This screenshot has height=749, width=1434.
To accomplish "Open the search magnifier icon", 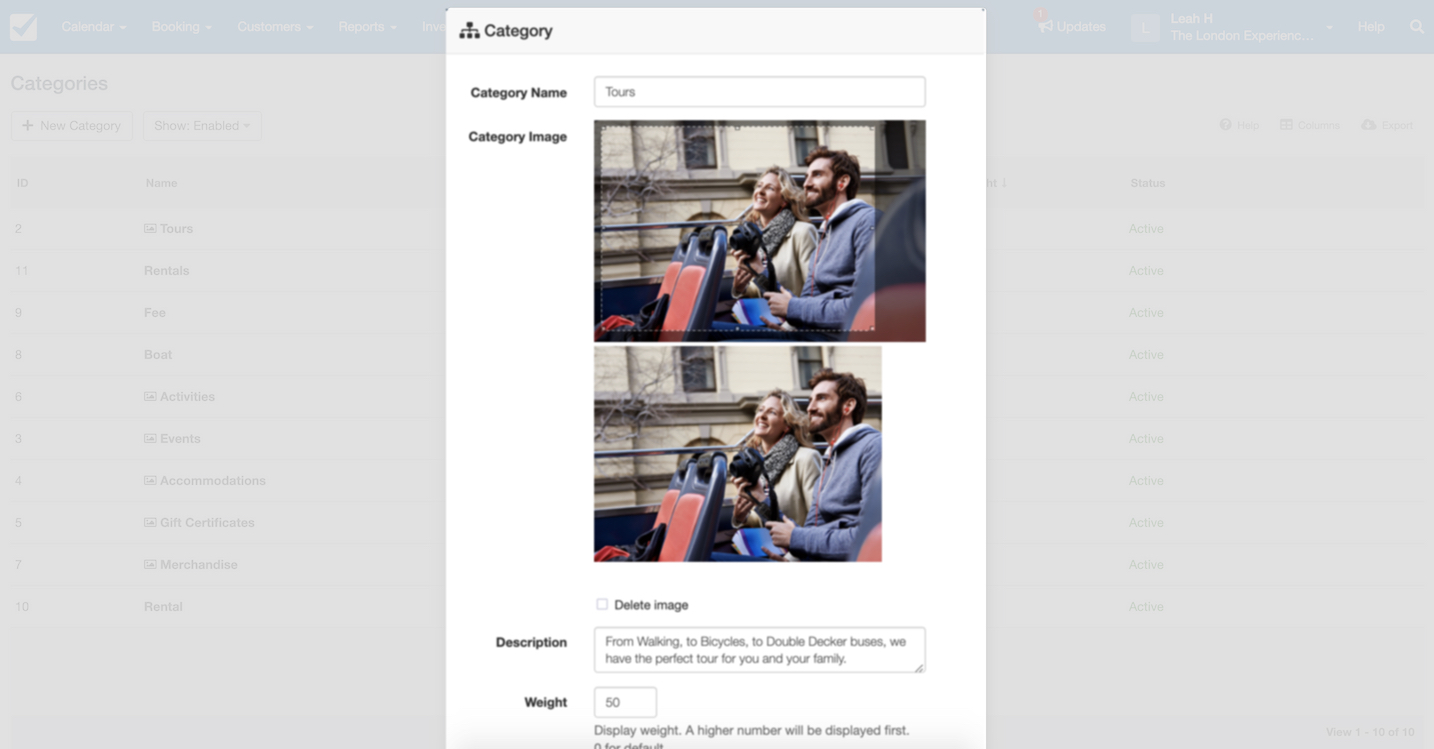I will coord(1417,27).
